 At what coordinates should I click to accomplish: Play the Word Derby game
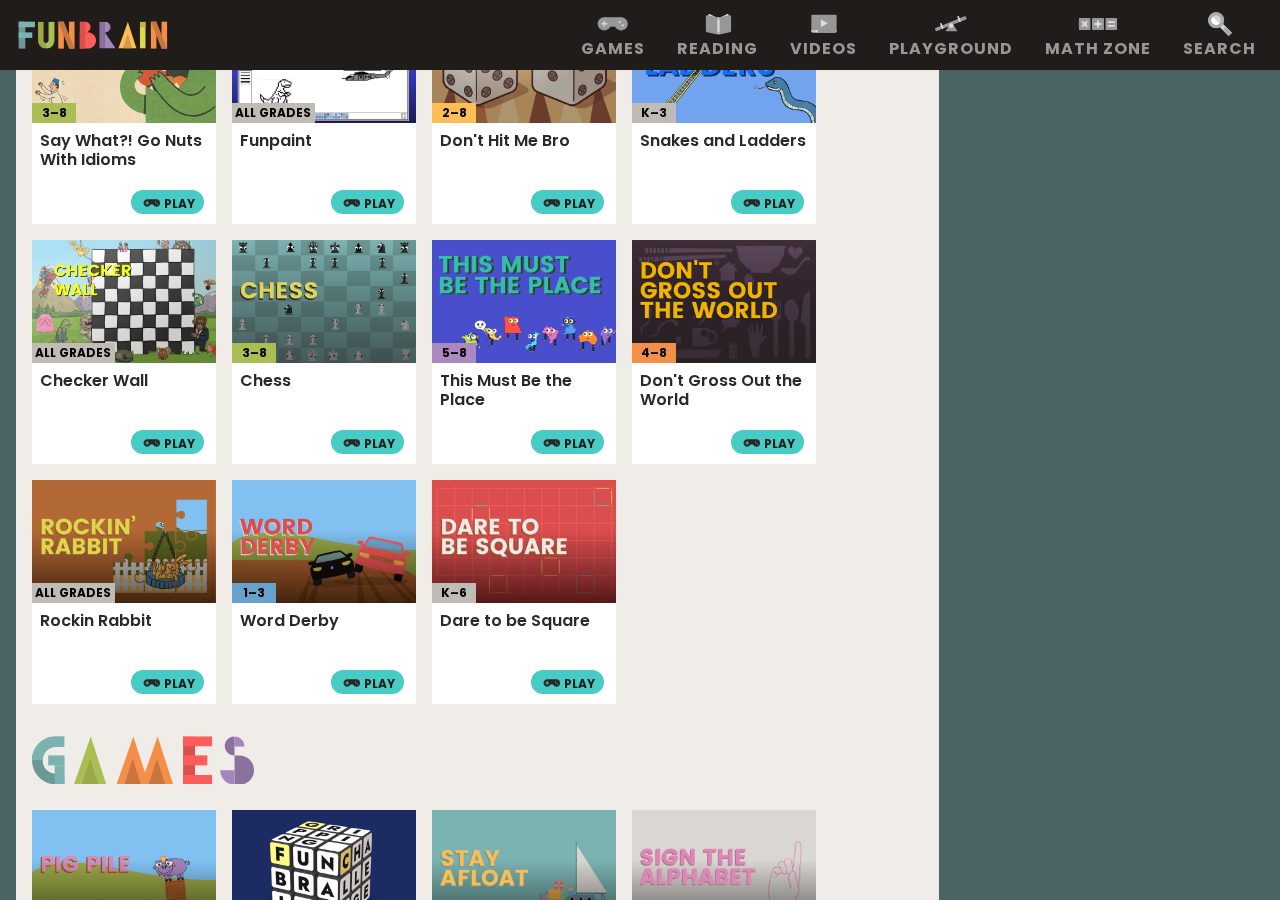click(367, 682)
